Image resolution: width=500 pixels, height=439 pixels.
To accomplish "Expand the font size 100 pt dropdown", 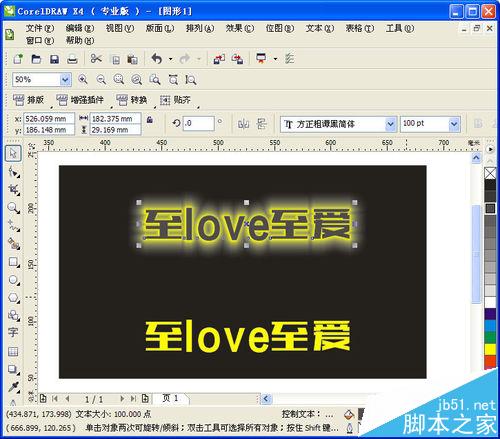I will pos(454,124).
